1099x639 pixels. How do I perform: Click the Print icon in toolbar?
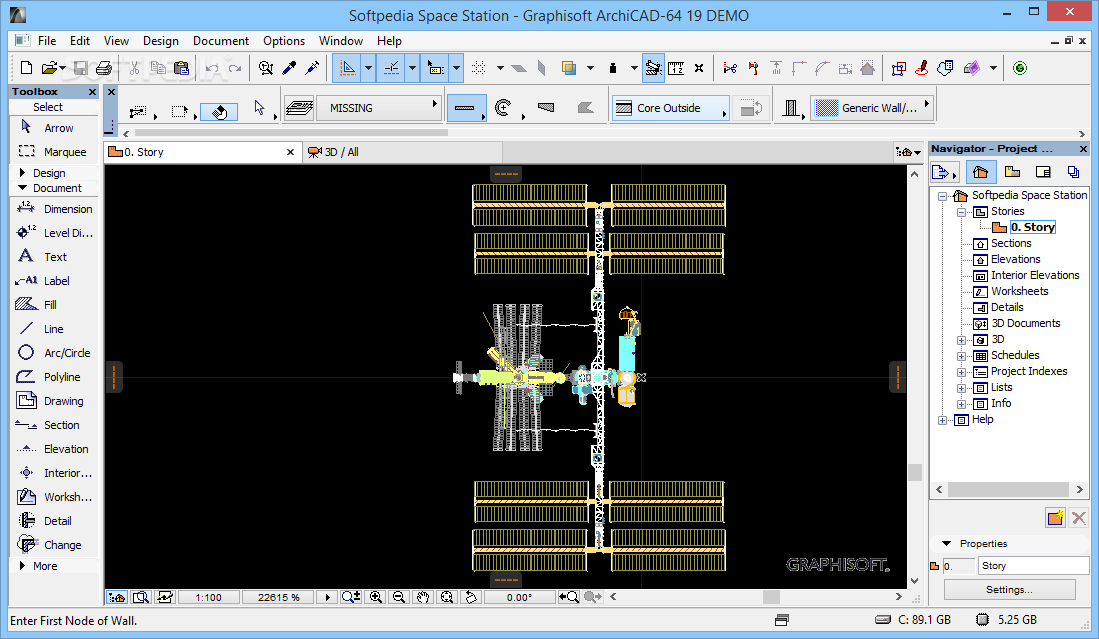104,68
